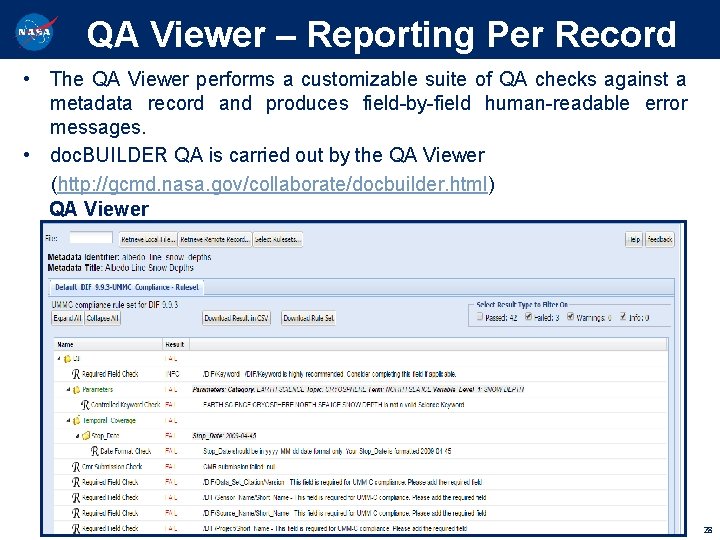Viewport: 720px width, 540px height.
Task: Select the Stop_Date tree label
Action: click(x=106, y=436)
